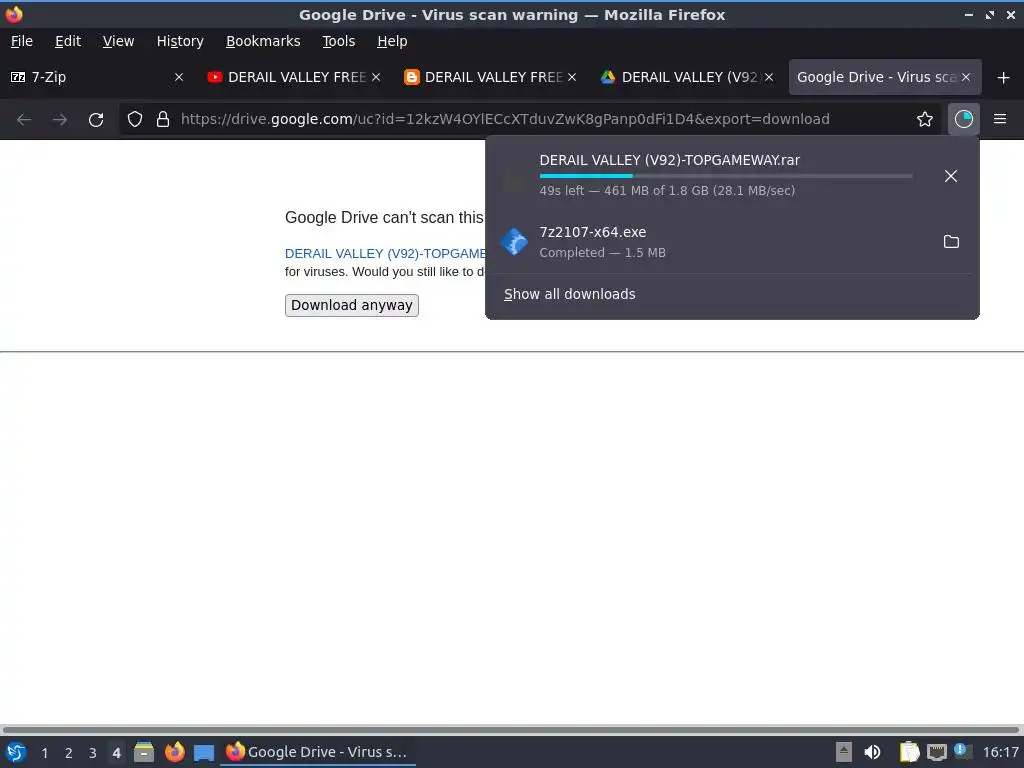Open the removable media tray icon
This screenshot has width=1024, height=768.
coord(844,752)
